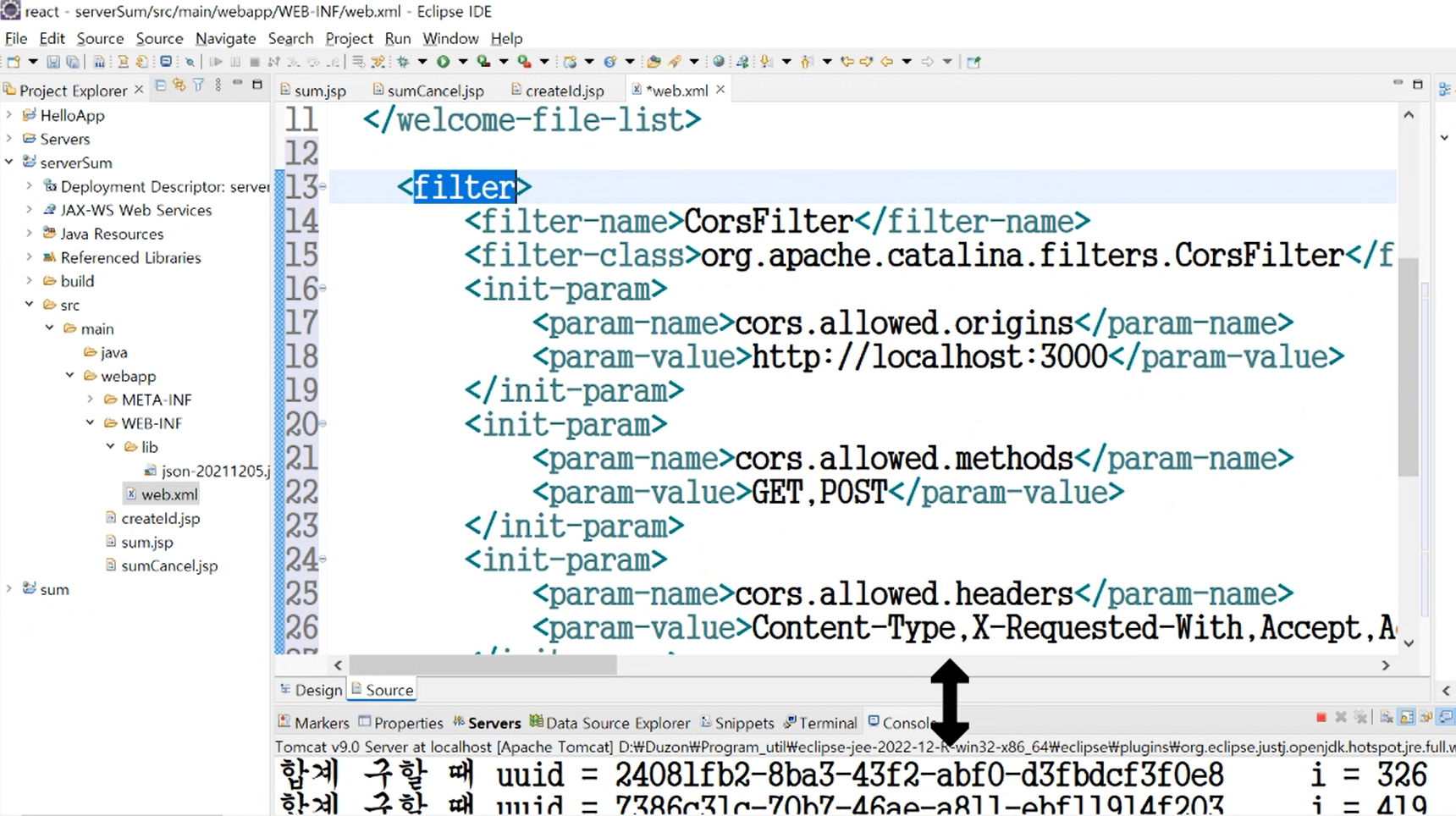
Task: Open the File menu
Action: pyautogui.click(x=16, y=38)
